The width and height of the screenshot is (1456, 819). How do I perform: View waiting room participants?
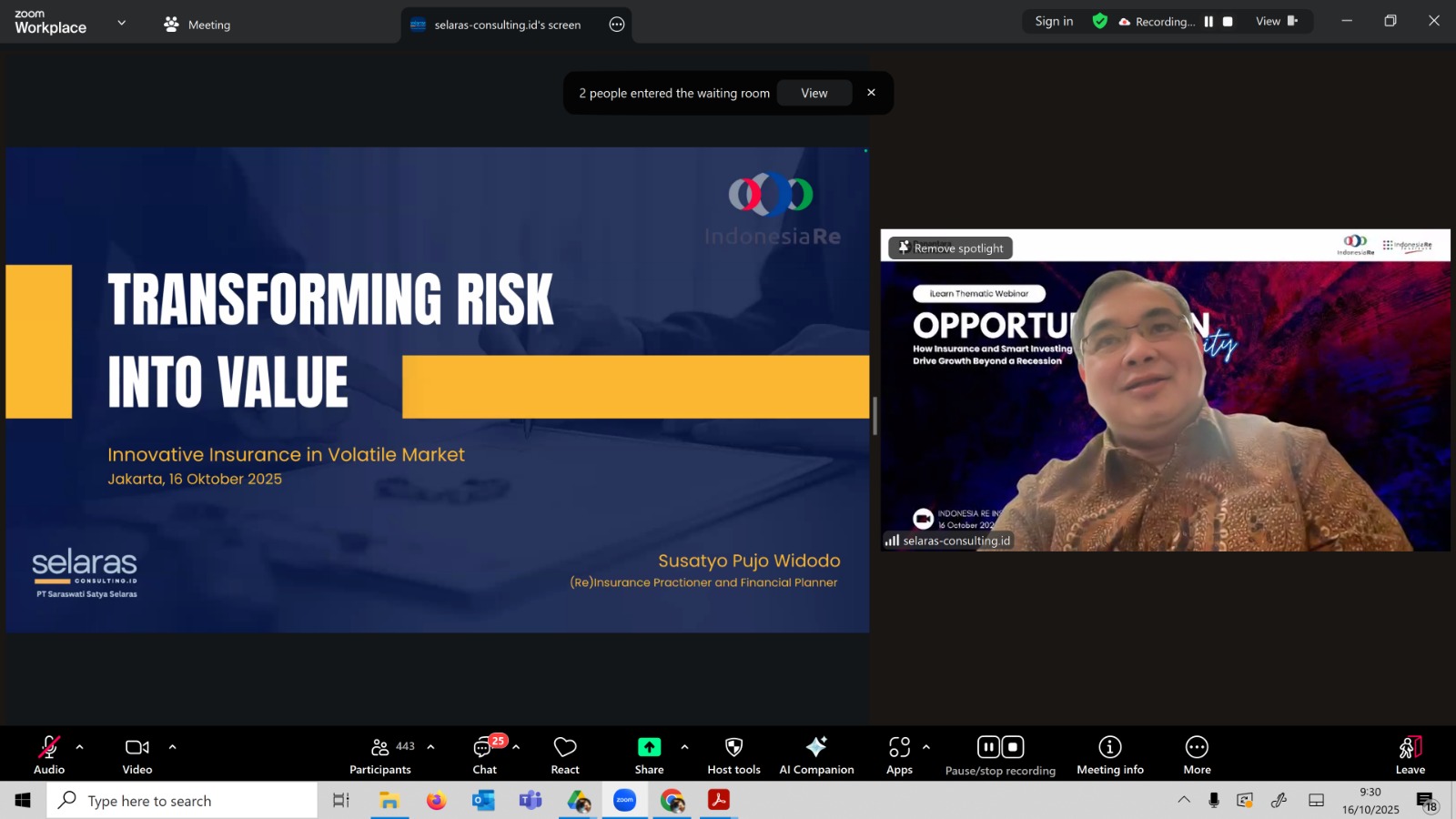tap(814, 93)
